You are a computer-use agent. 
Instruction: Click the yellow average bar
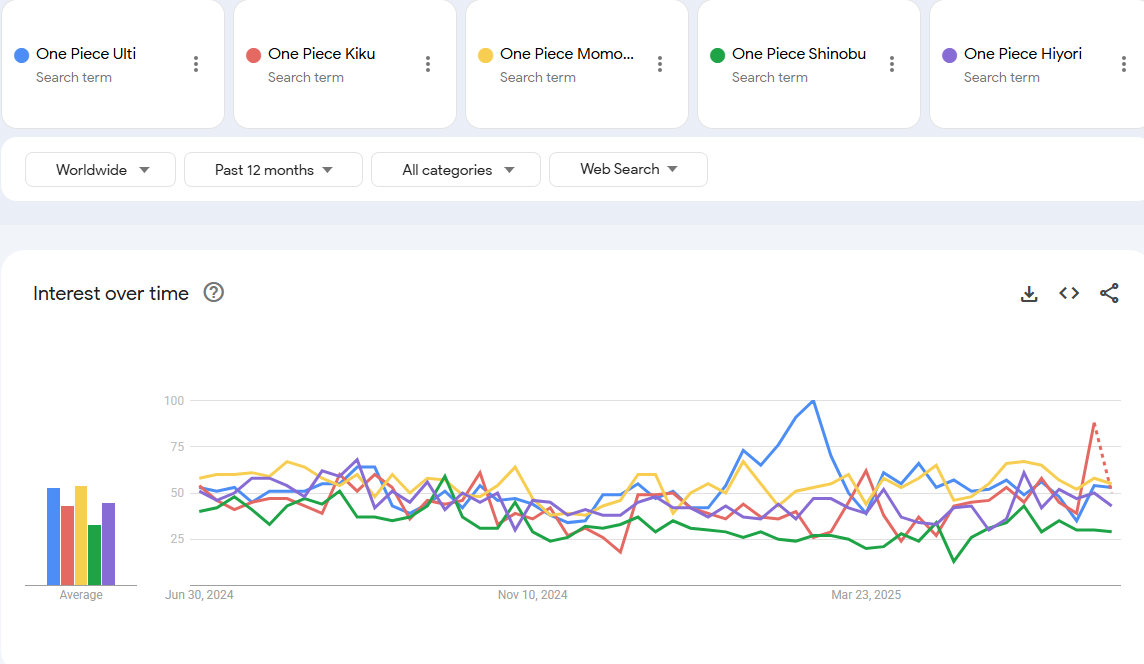coord(81,536)
